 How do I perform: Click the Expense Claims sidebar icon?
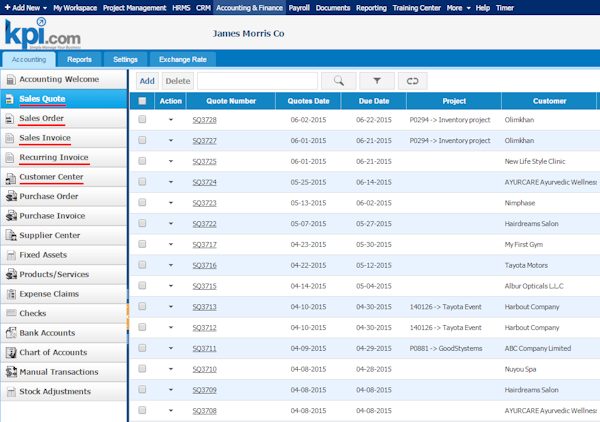tap(11, 294)
